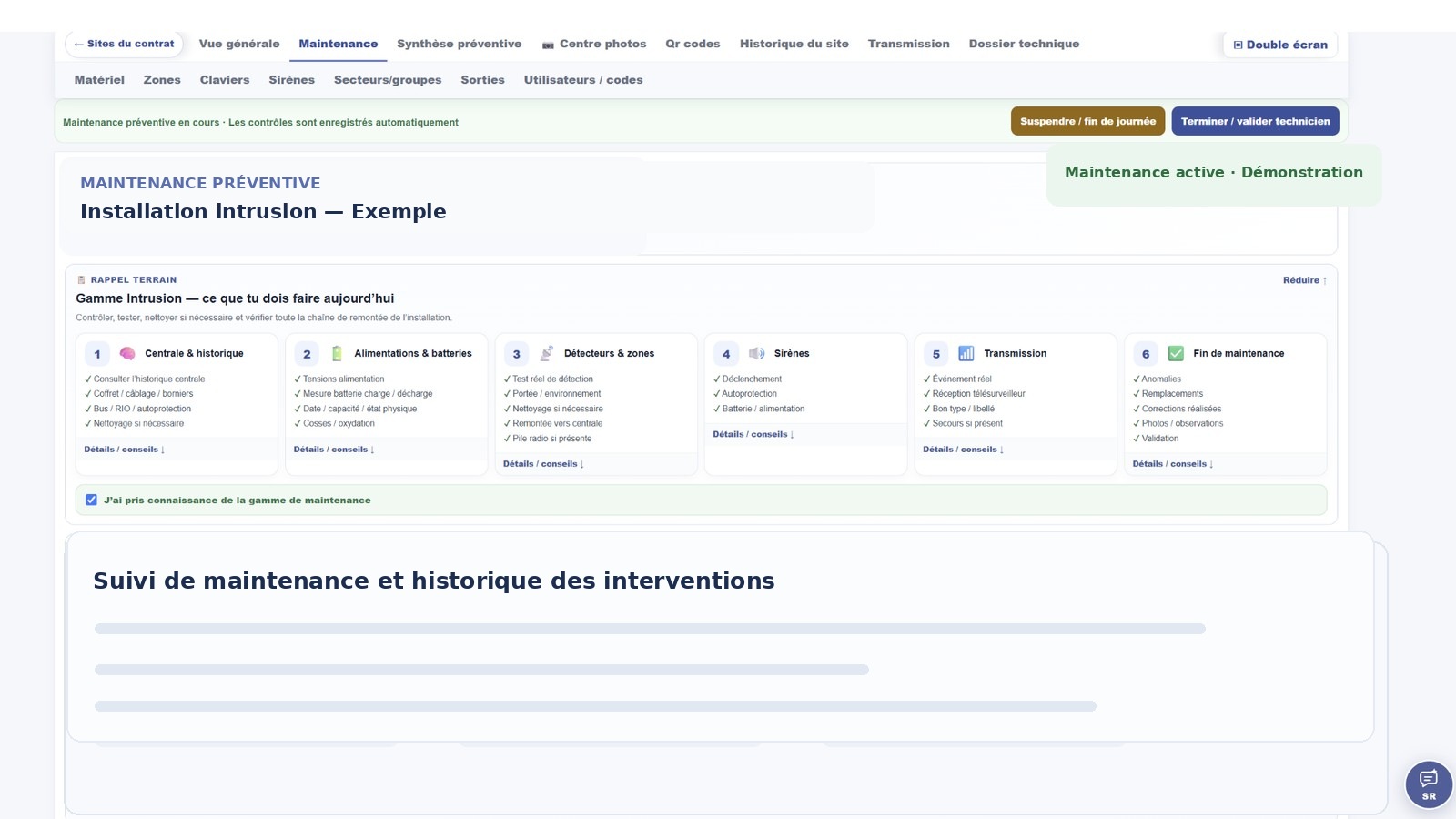Click the green checkmark icon, Fin de maintenance

(1176, 354)
